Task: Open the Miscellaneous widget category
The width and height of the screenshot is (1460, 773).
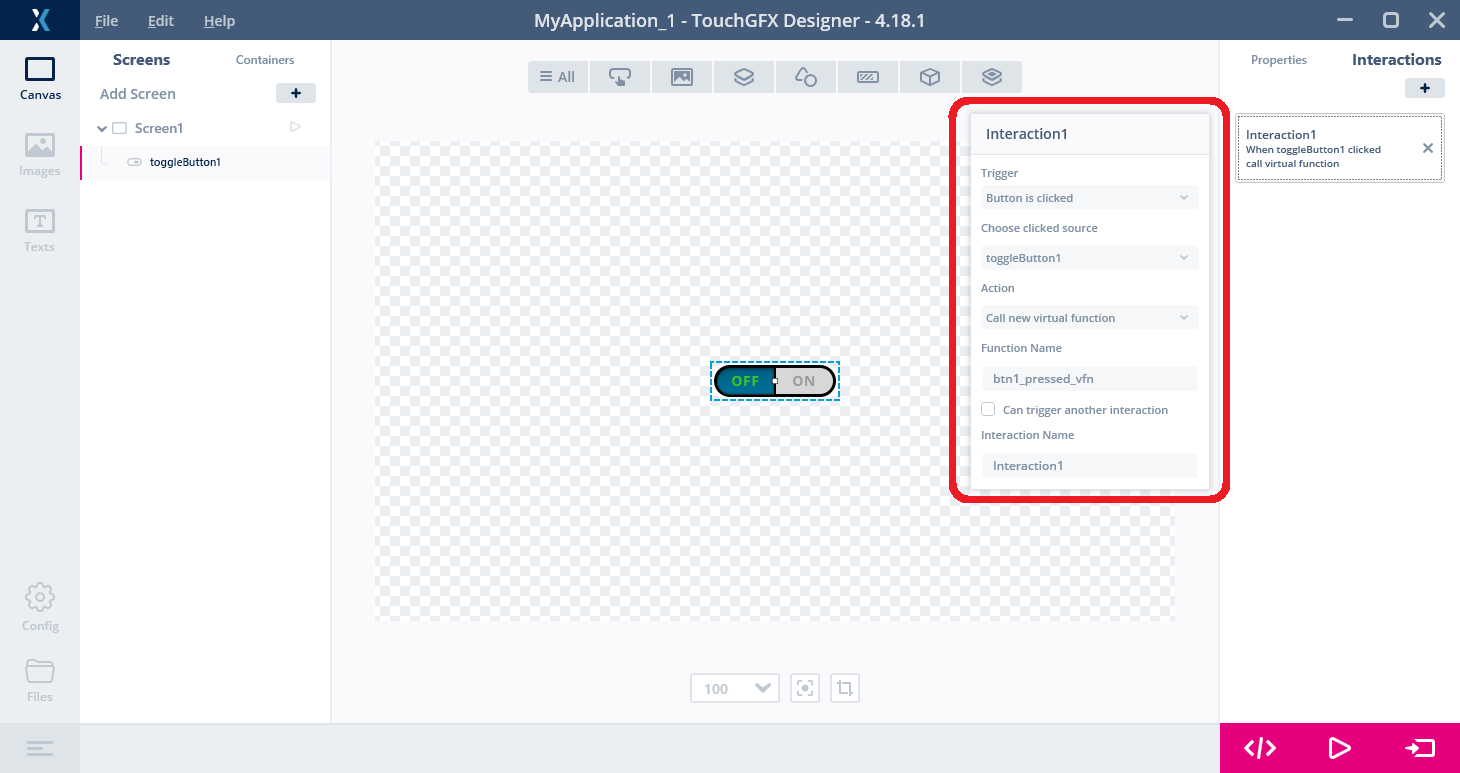Action: pos(930,76)
